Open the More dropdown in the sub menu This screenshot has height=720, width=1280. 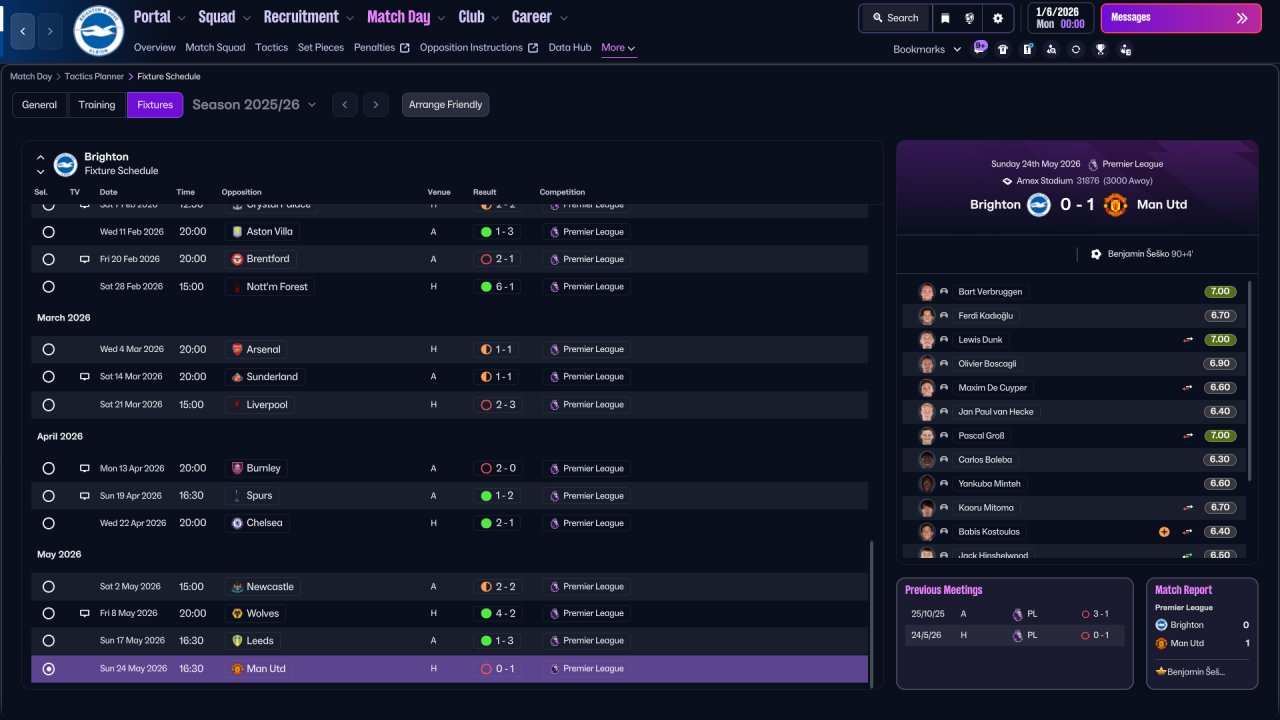pyautogui.click(x=618, y=47)
